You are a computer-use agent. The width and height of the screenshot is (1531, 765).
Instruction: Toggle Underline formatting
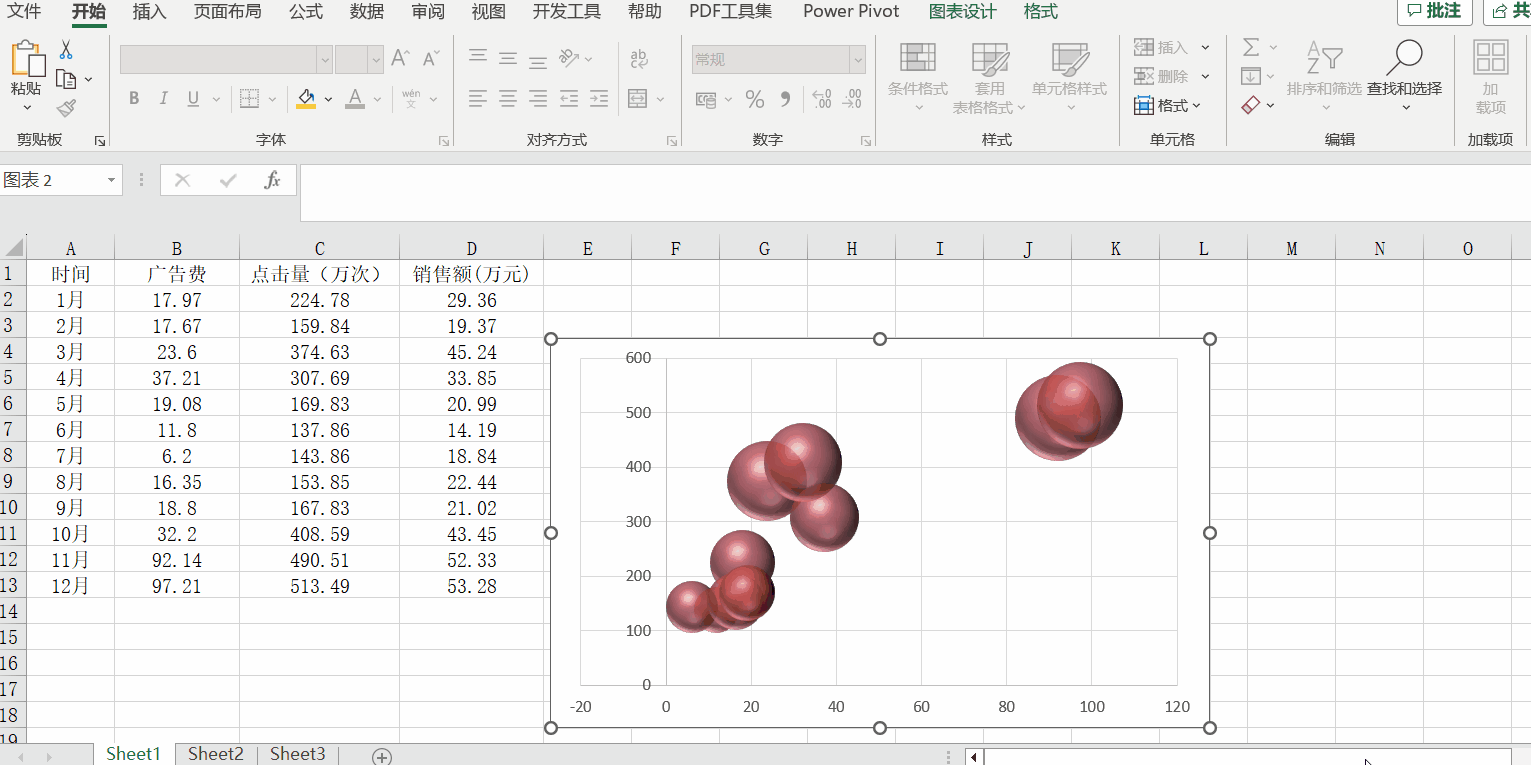pyautogui.click(x=191, y=99)
